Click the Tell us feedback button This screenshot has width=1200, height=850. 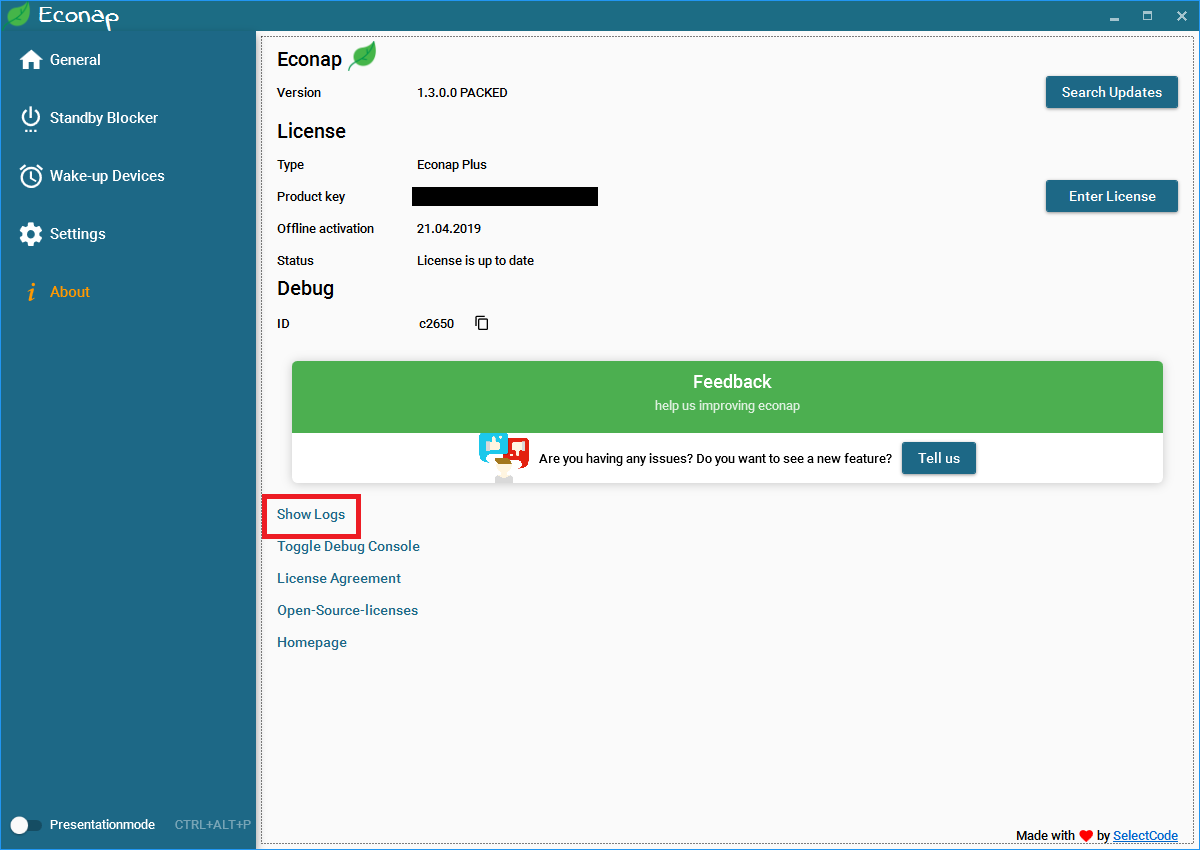pyautogui.click(x=938, y=458)
